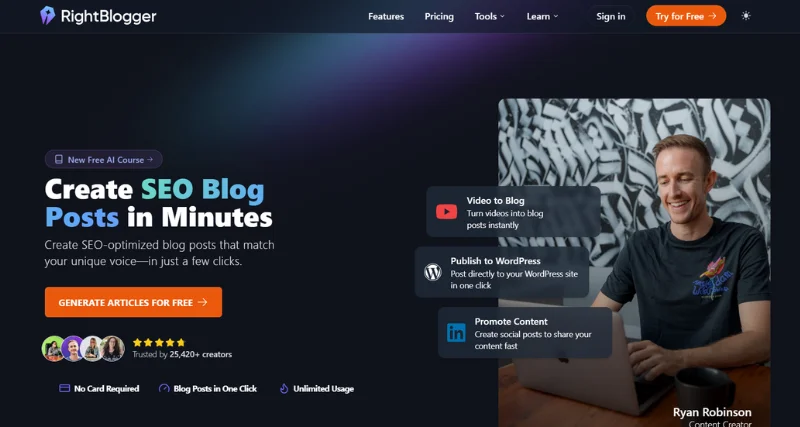This screenshot has width=800, height=427.
Task: Click the WordPress icon in Publish card
Action: click(433, 272)
